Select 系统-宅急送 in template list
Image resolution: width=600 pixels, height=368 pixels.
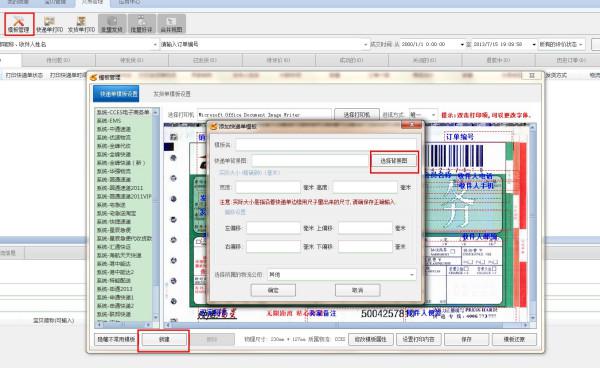click(x=111, y=205)
